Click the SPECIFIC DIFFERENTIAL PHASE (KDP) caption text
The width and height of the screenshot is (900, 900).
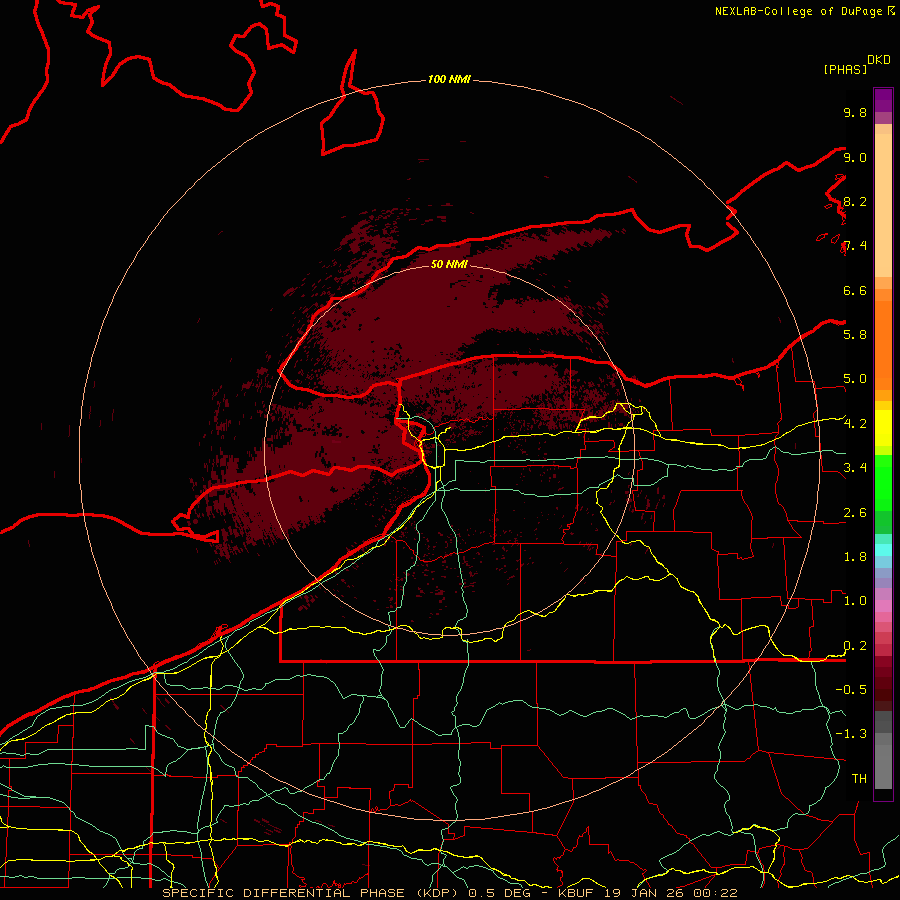tap(312, 893)
